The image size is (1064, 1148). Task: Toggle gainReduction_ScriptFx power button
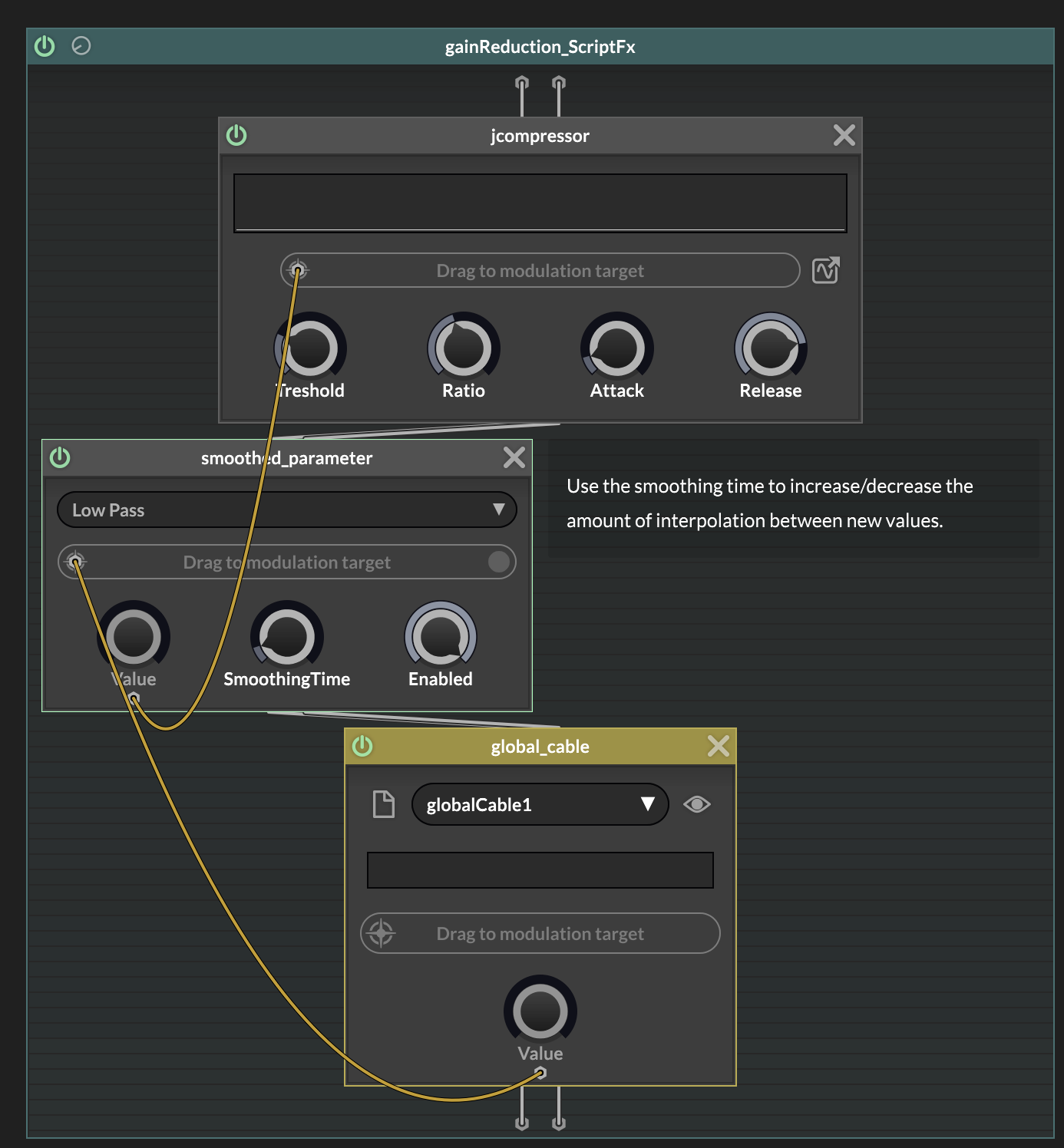pos(45,46)
